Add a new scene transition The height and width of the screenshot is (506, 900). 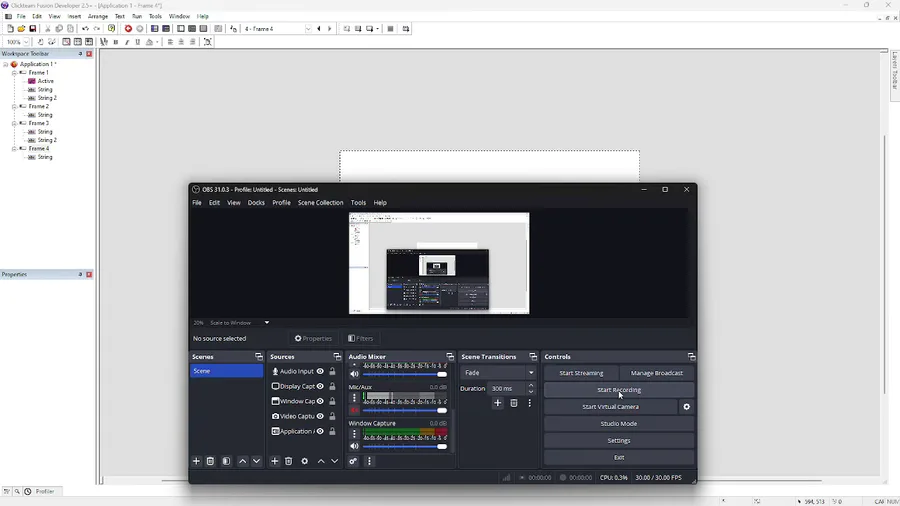[x=498, y=403]
